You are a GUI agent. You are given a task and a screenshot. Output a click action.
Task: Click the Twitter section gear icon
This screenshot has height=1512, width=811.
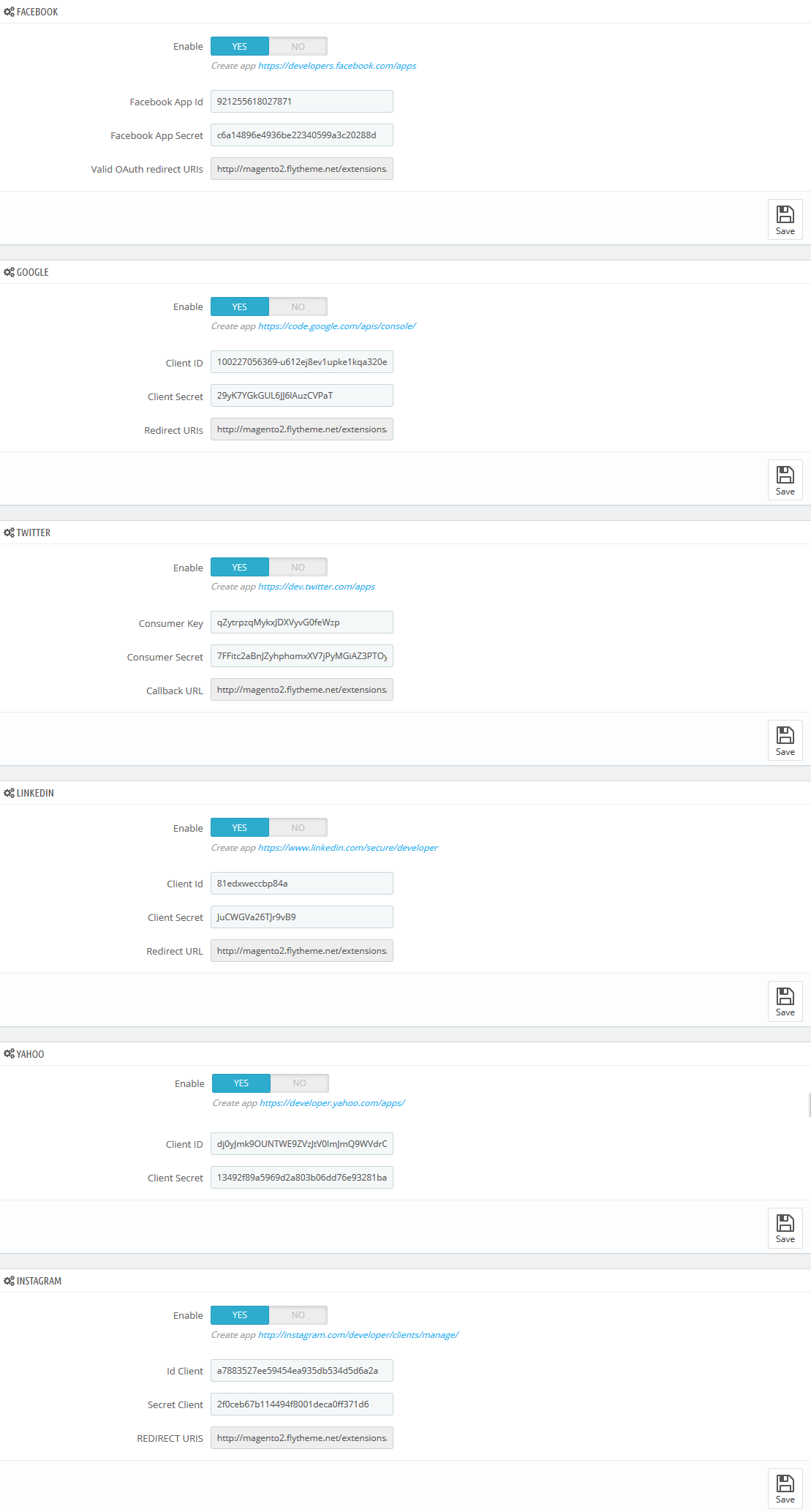tap(9, 533)
